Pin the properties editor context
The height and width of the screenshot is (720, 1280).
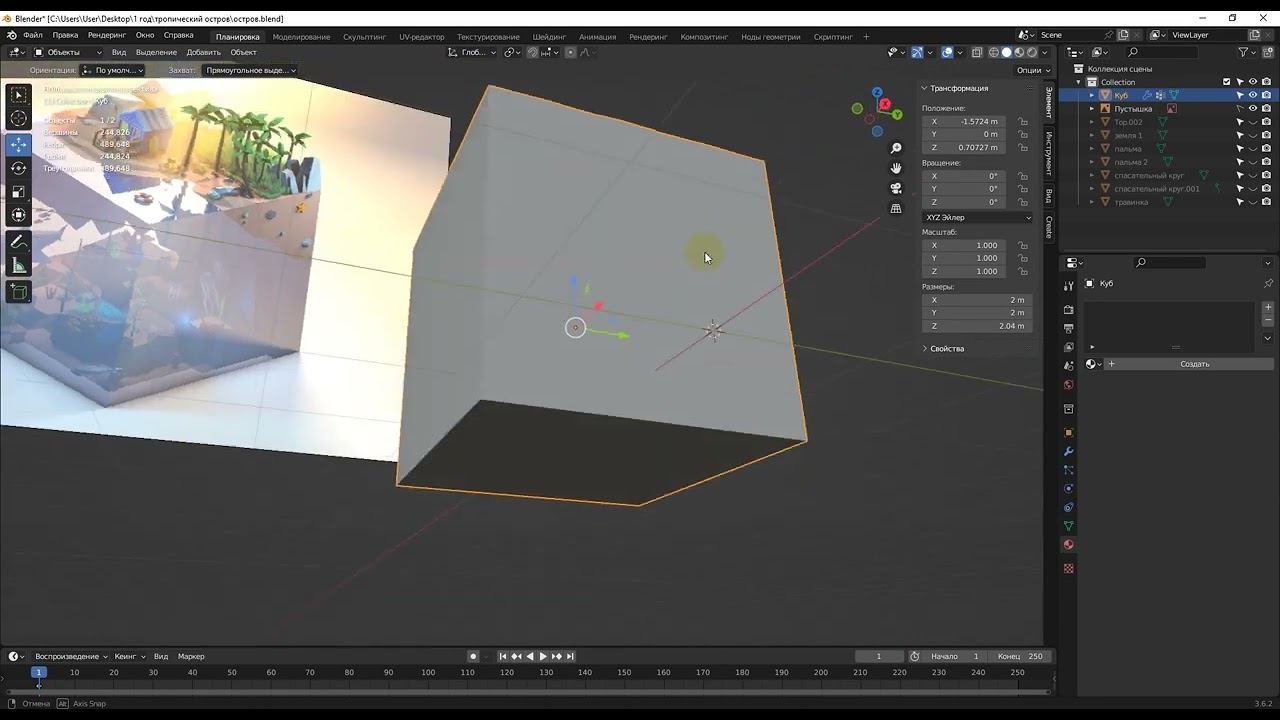(1268, 283)
